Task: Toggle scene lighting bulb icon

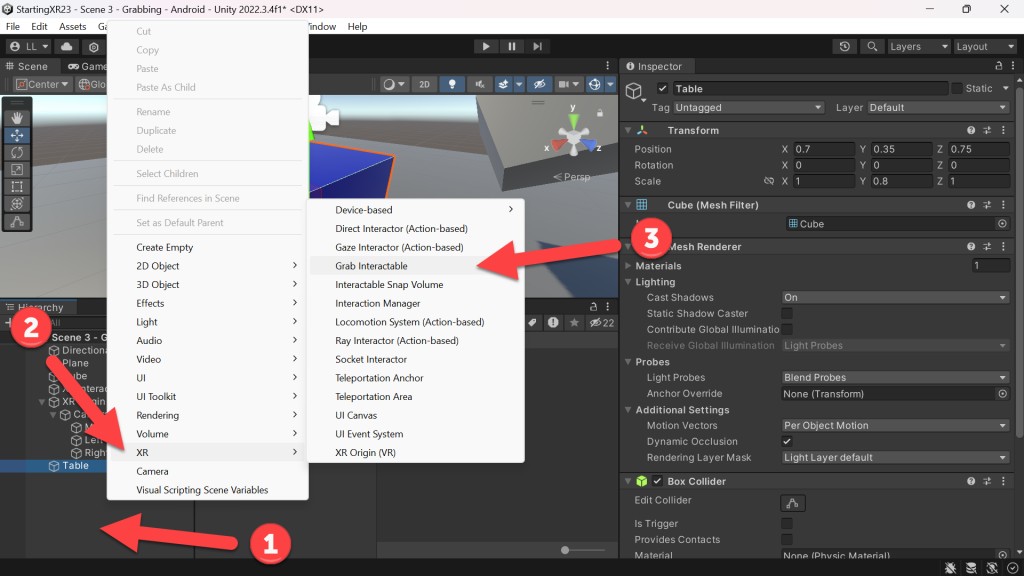Action: [452, 84]
